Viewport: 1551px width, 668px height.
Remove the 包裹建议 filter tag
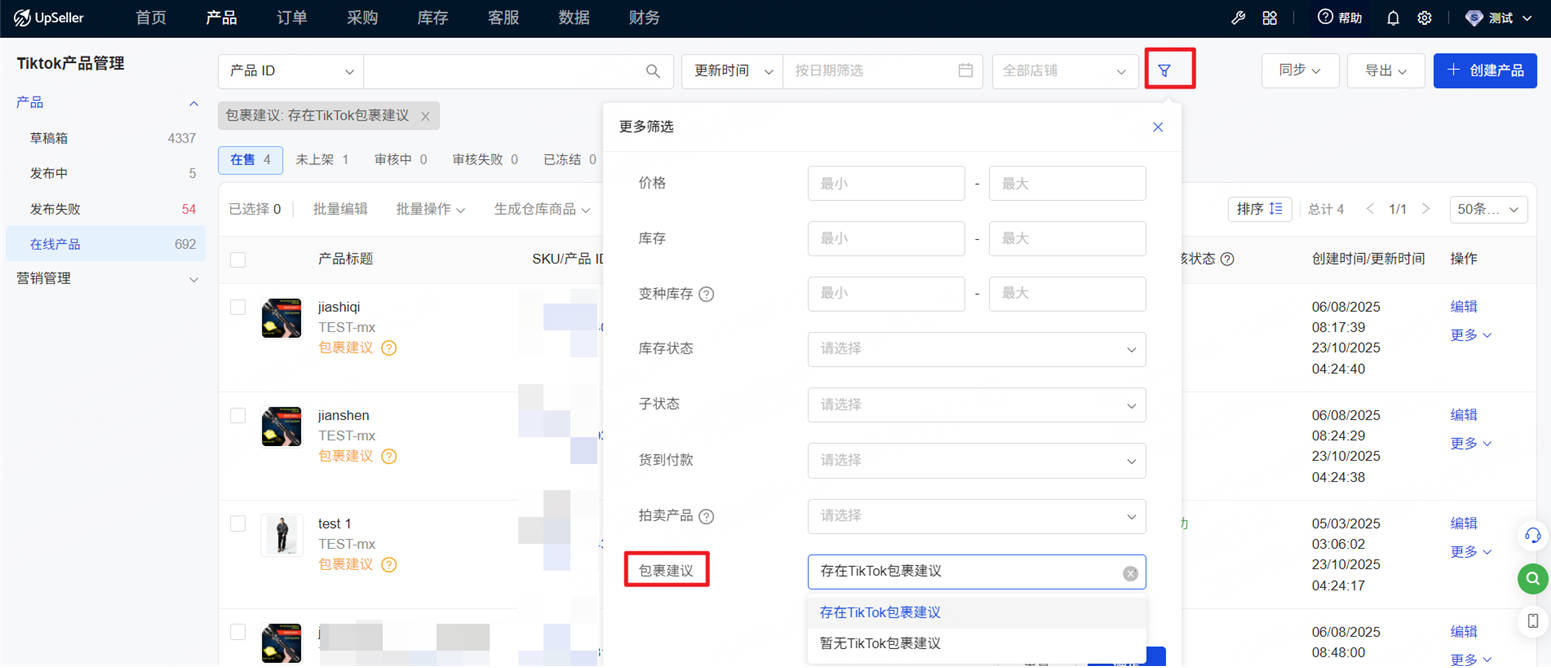[x=425, y=116]
